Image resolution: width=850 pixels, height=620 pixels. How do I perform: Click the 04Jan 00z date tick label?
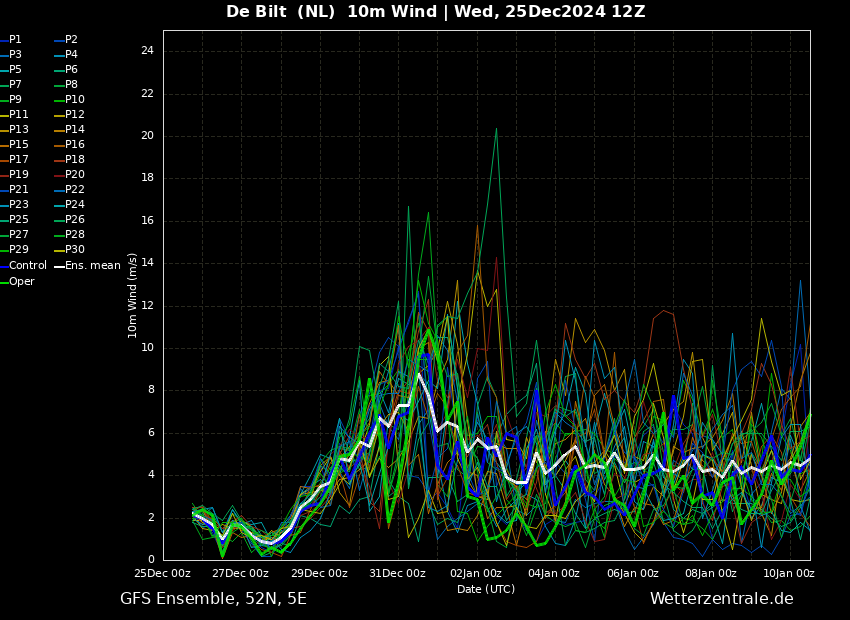pyautogui.click(x=553, y=573)
